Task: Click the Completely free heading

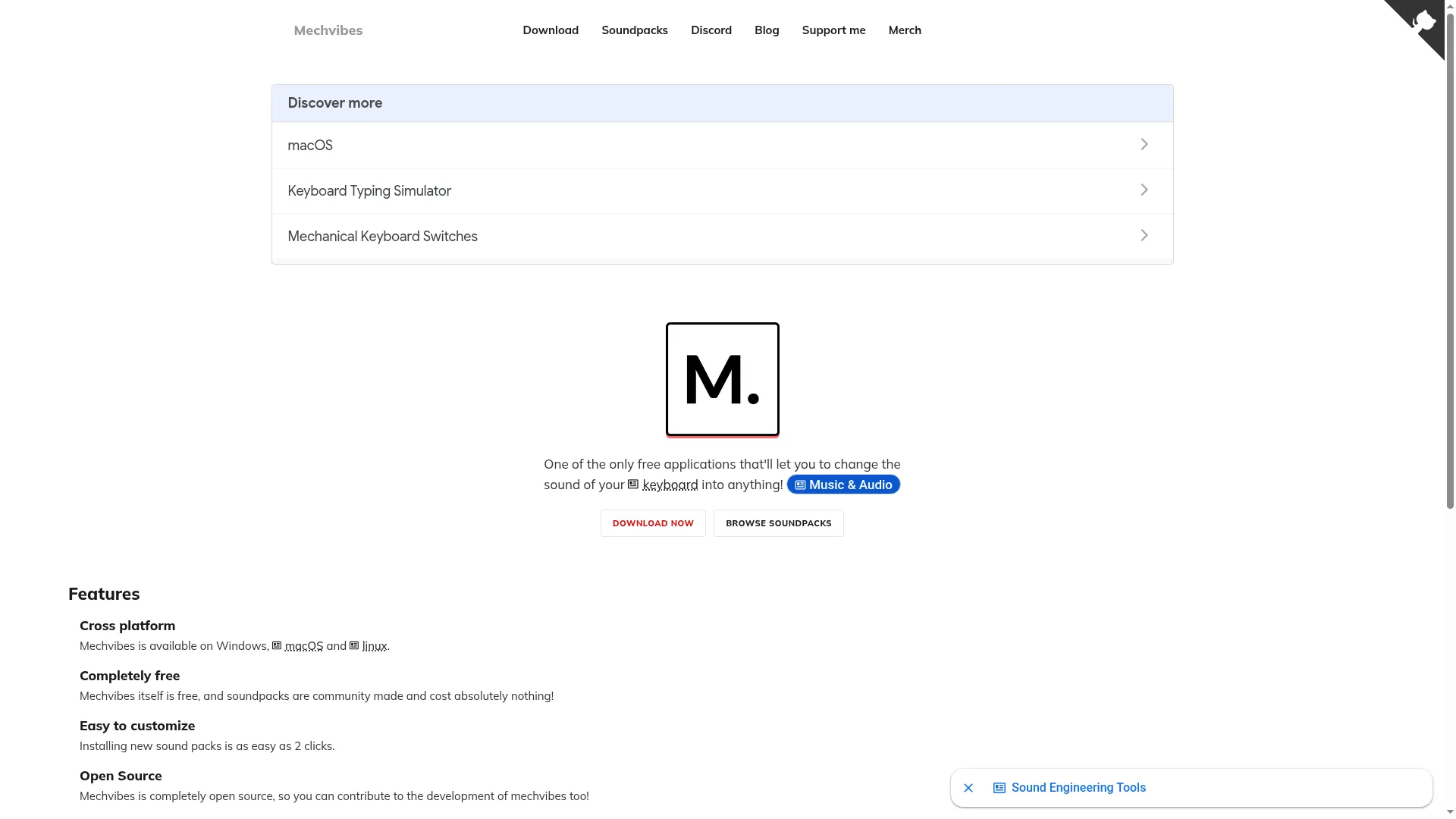Action: tap(130, 676)
